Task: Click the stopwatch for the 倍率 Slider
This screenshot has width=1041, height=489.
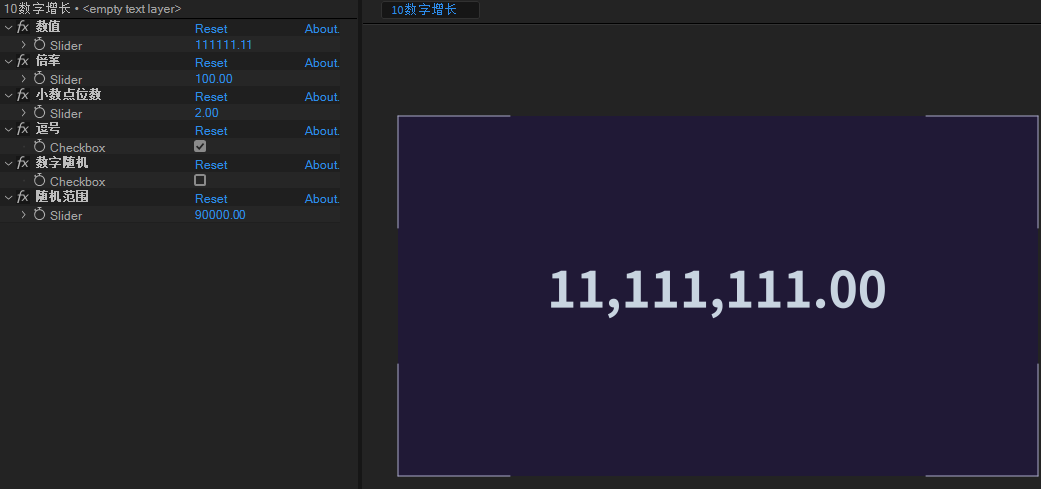Action: coord(39,78)
